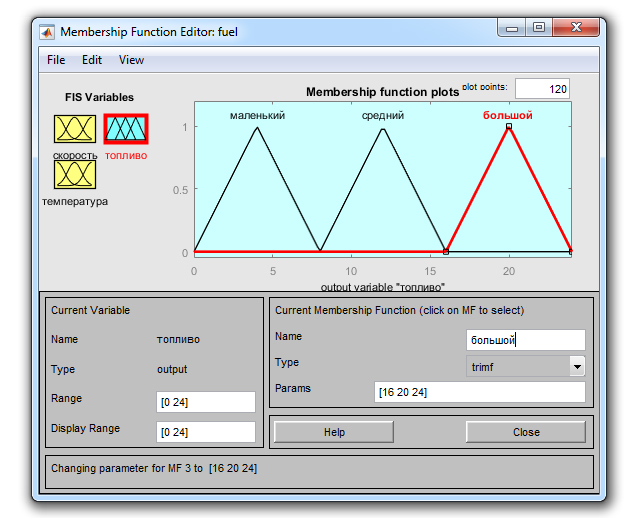640x518 pixels.
Task: Open the View menu
Action: click(x=131, y=60)
